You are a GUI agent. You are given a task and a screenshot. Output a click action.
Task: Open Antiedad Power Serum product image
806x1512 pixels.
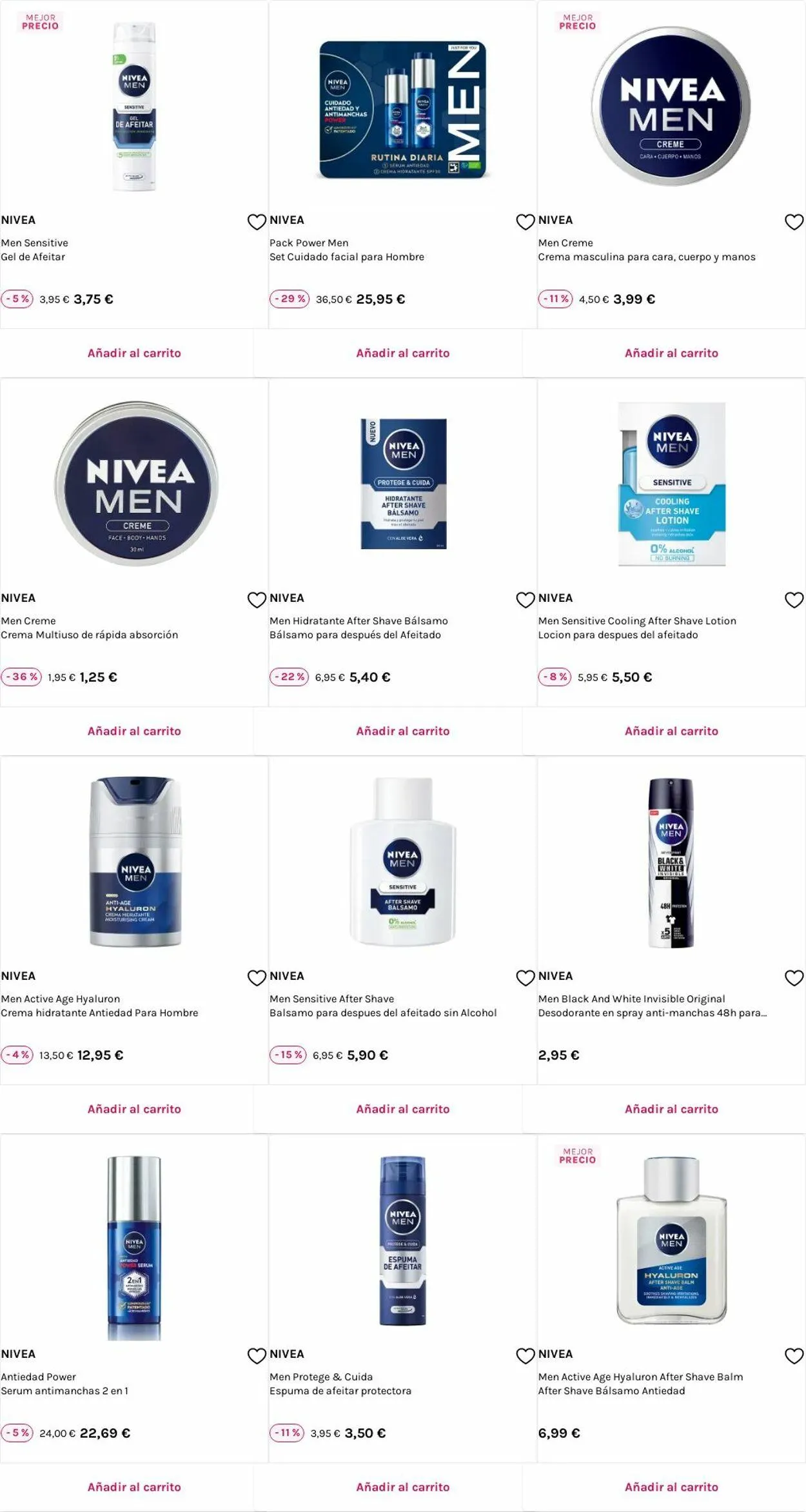click(134, 1248)
